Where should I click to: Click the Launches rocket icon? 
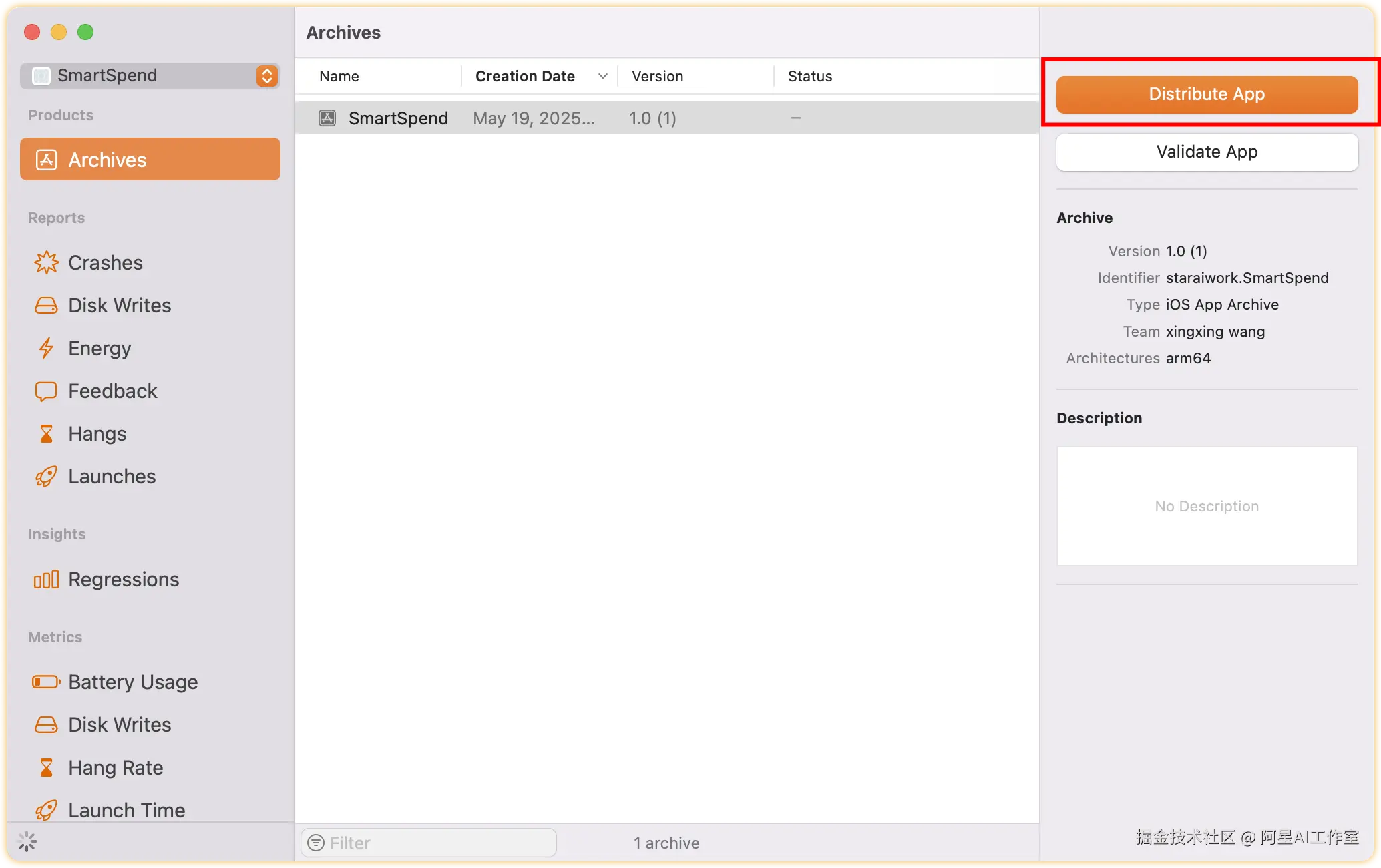pyautogui.click(x=46, y=477)
